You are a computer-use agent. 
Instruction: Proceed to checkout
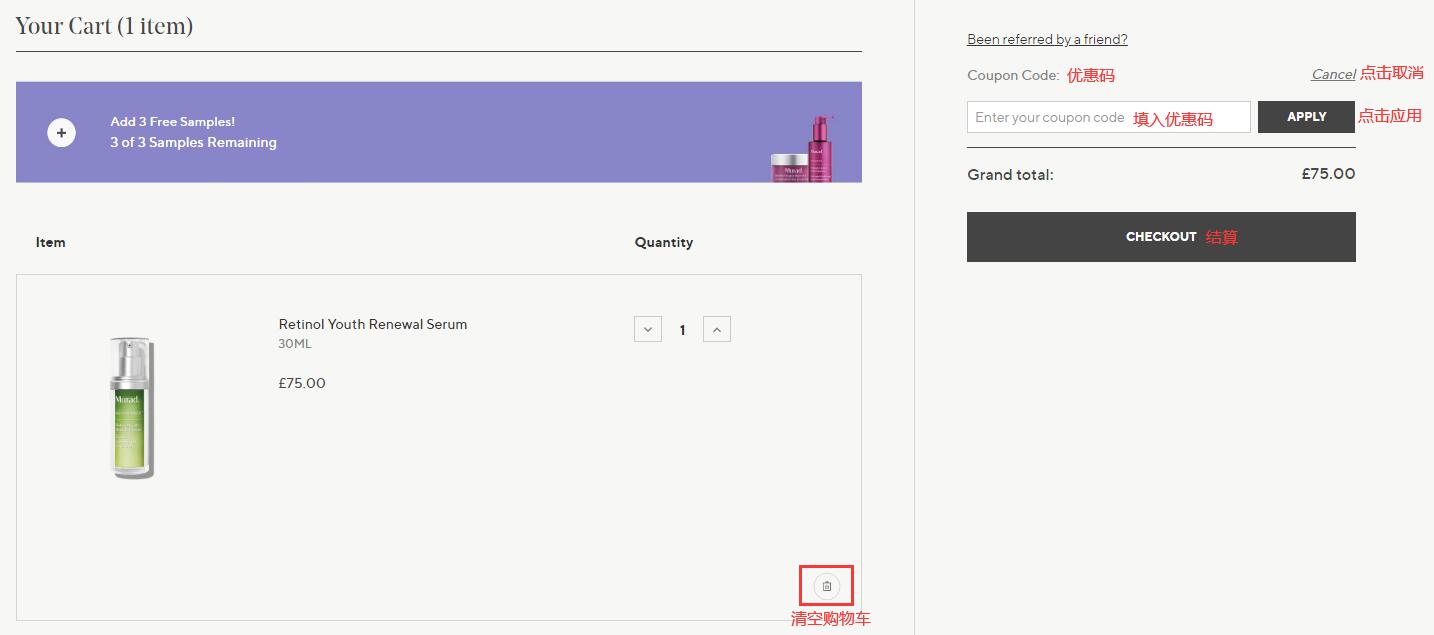tap(1161, 237)
